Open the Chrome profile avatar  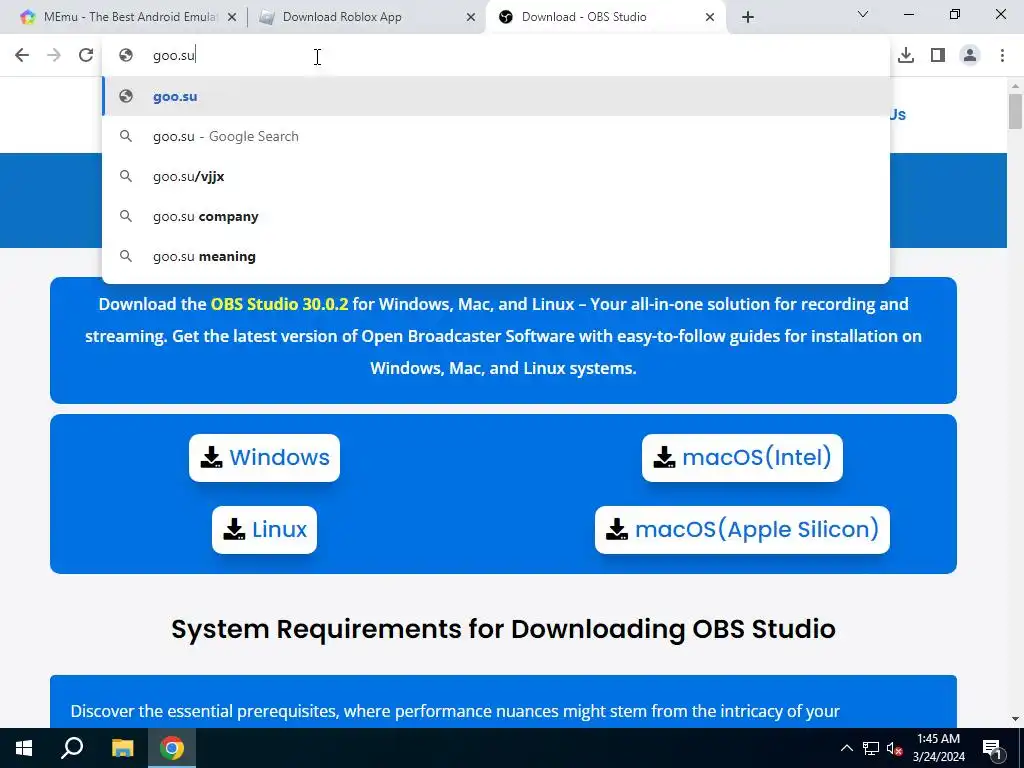point(970,56)
